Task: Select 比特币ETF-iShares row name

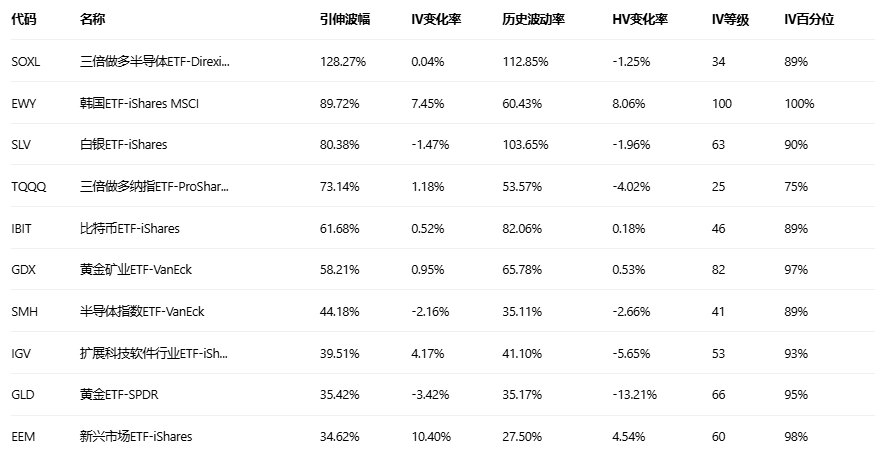Action: tap(129, 228)
